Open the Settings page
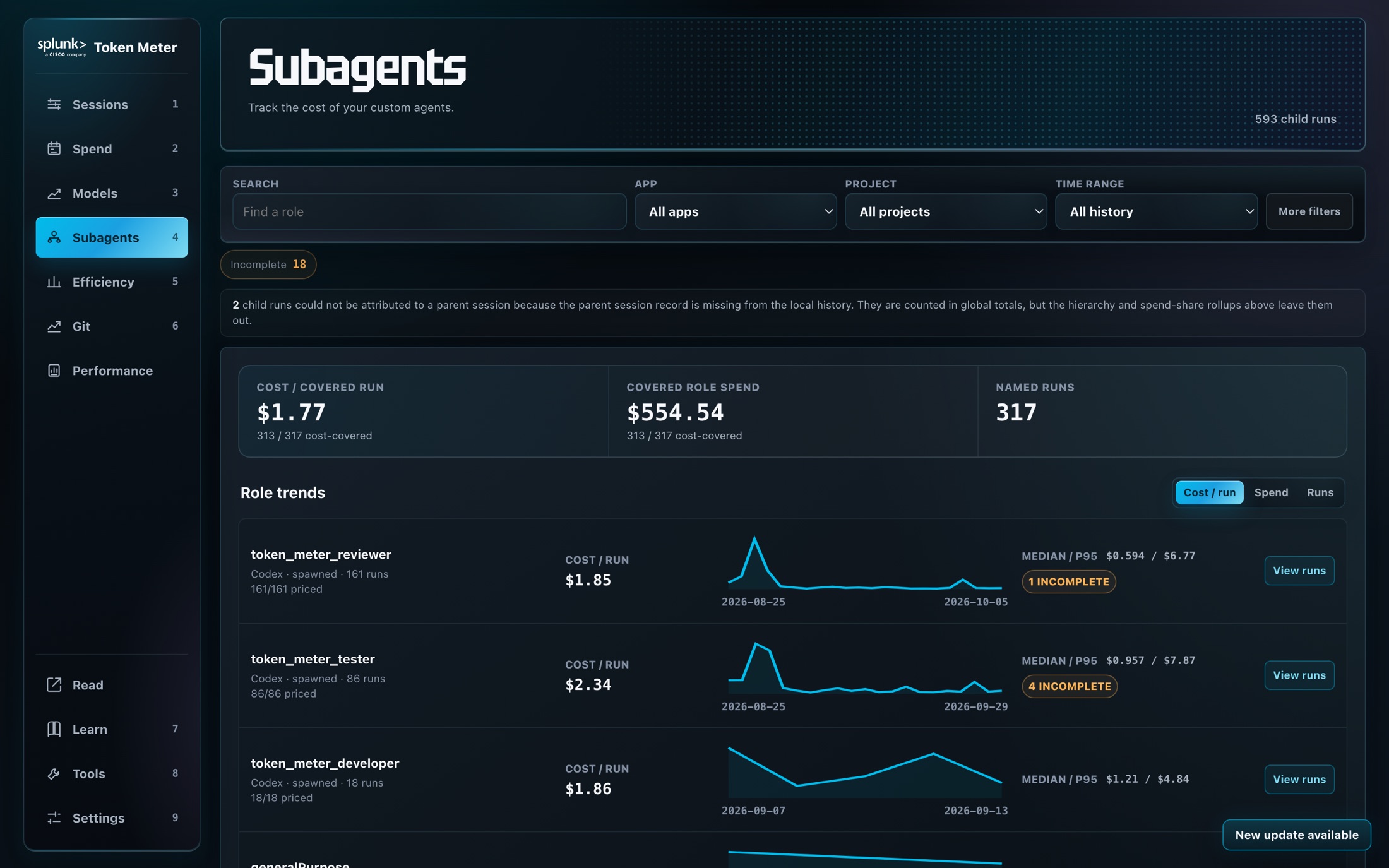This screenshot has width=1389, height=868. (112, 818)
